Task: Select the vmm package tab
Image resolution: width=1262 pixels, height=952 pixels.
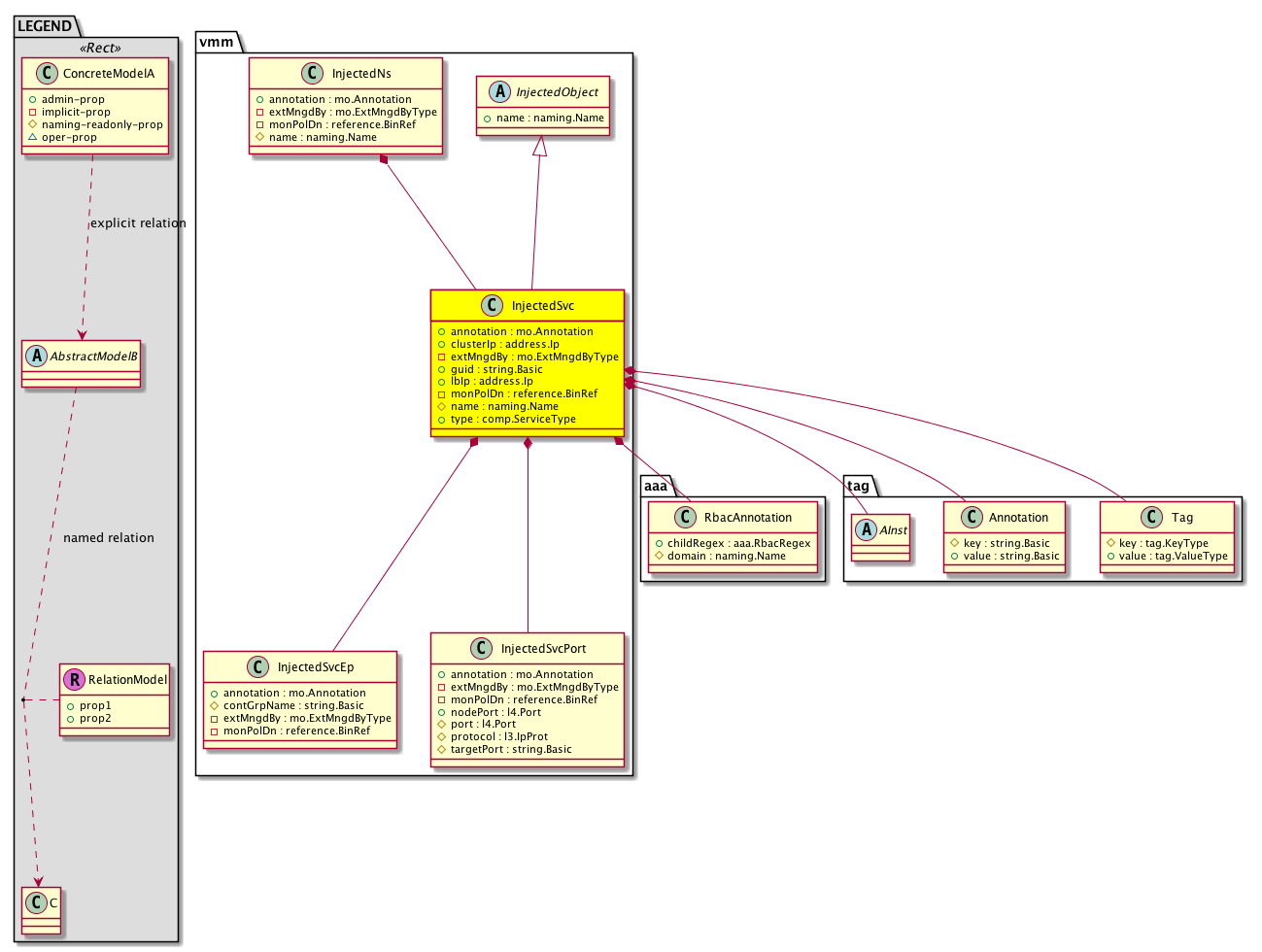Action: click(216, 42)
